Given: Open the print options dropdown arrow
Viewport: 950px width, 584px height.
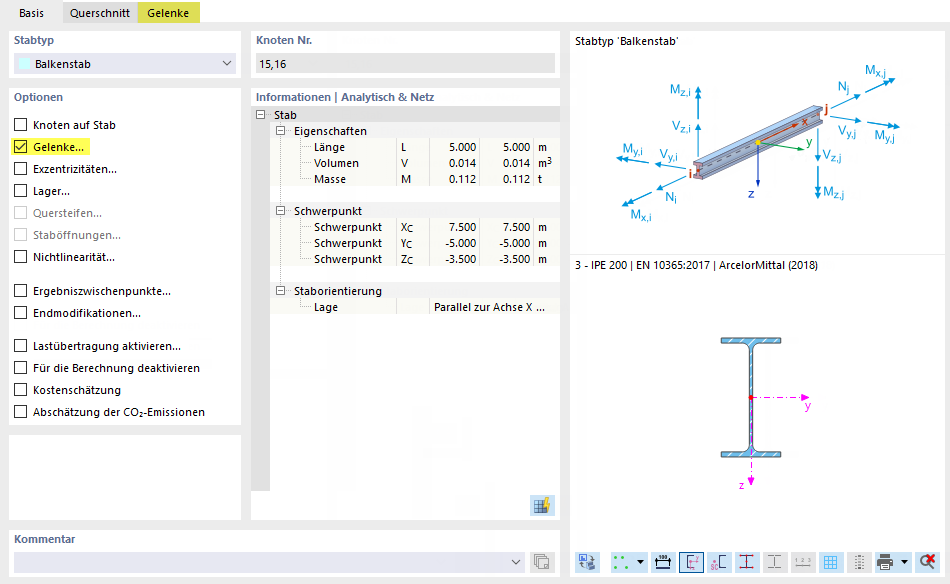Looking at the screenshot, I should (904, 562).
